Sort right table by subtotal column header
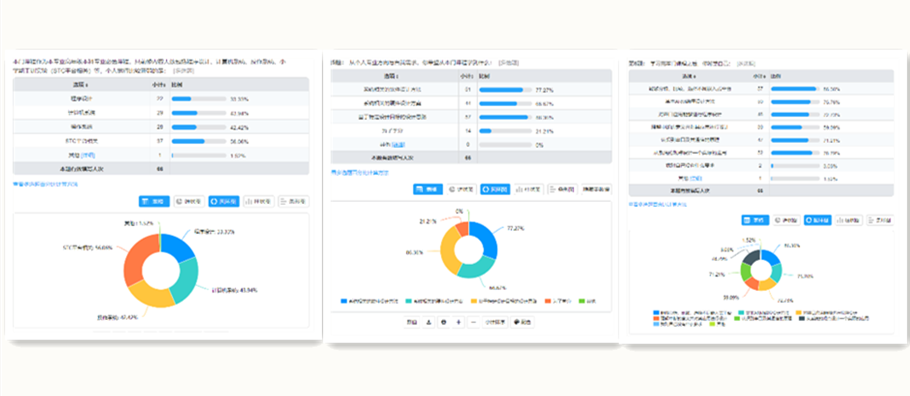910x396 pixels. pyautogui.click(x=759, y=75)
